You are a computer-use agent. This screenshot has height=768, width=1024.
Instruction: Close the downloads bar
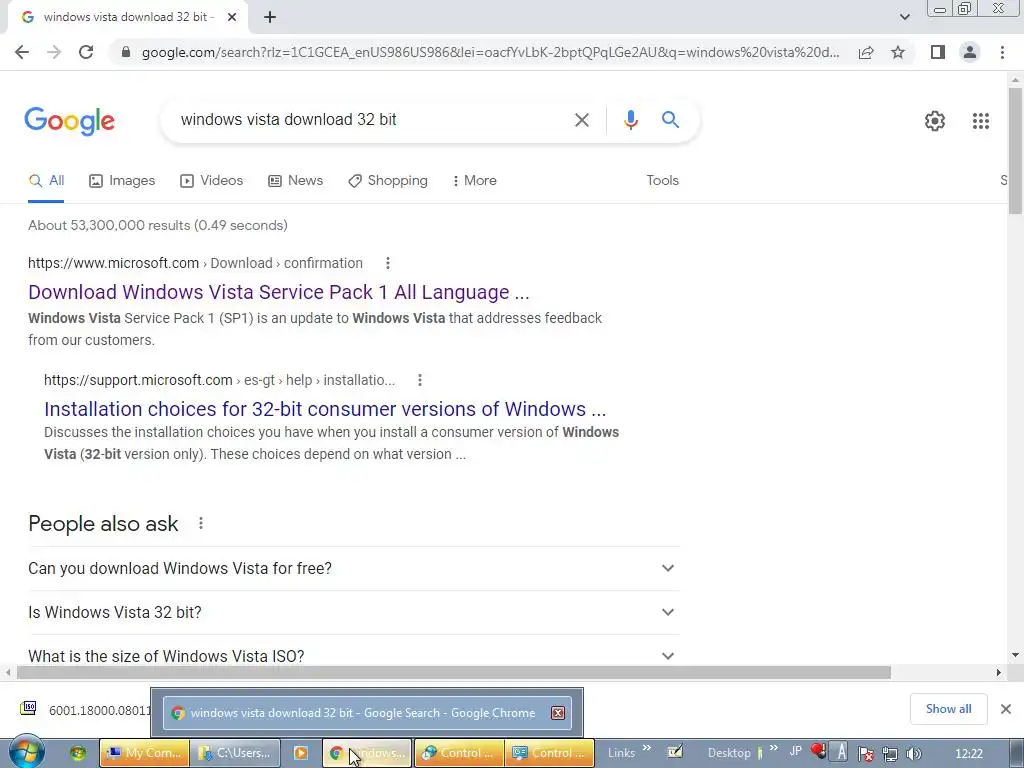(1006, 709)
